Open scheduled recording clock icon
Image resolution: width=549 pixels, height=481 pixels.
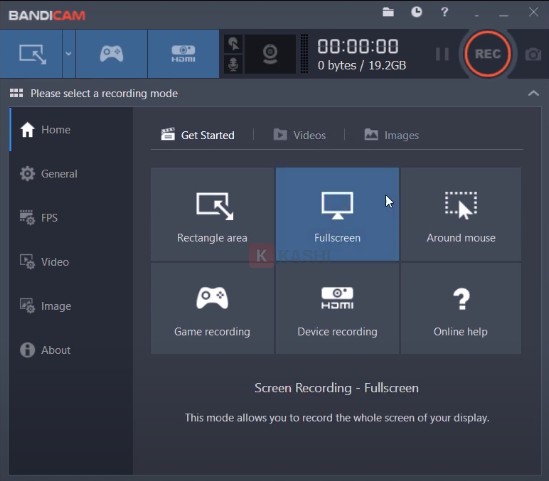416,12
